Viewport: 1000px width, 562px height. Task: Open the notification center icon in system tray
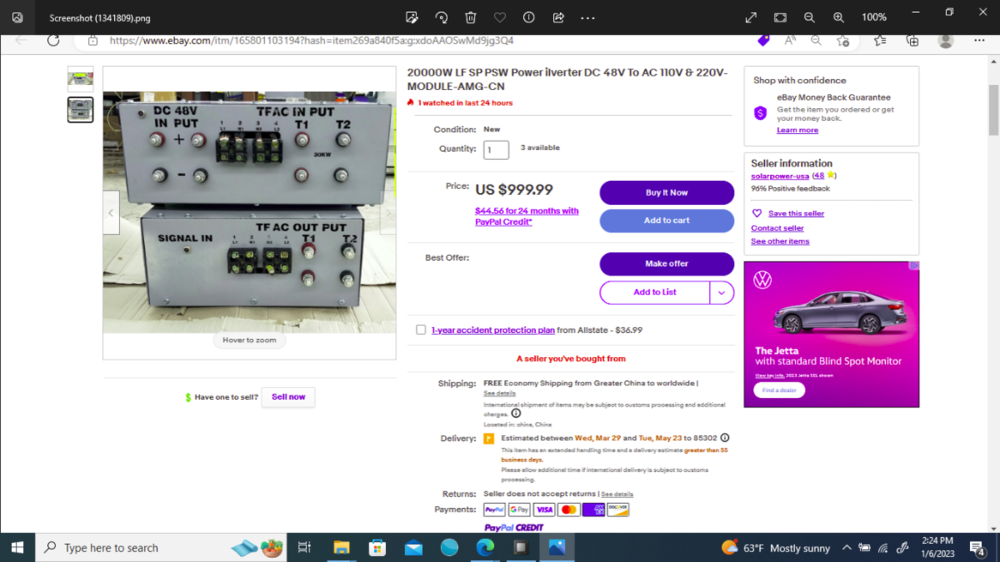tap(978, 548)
